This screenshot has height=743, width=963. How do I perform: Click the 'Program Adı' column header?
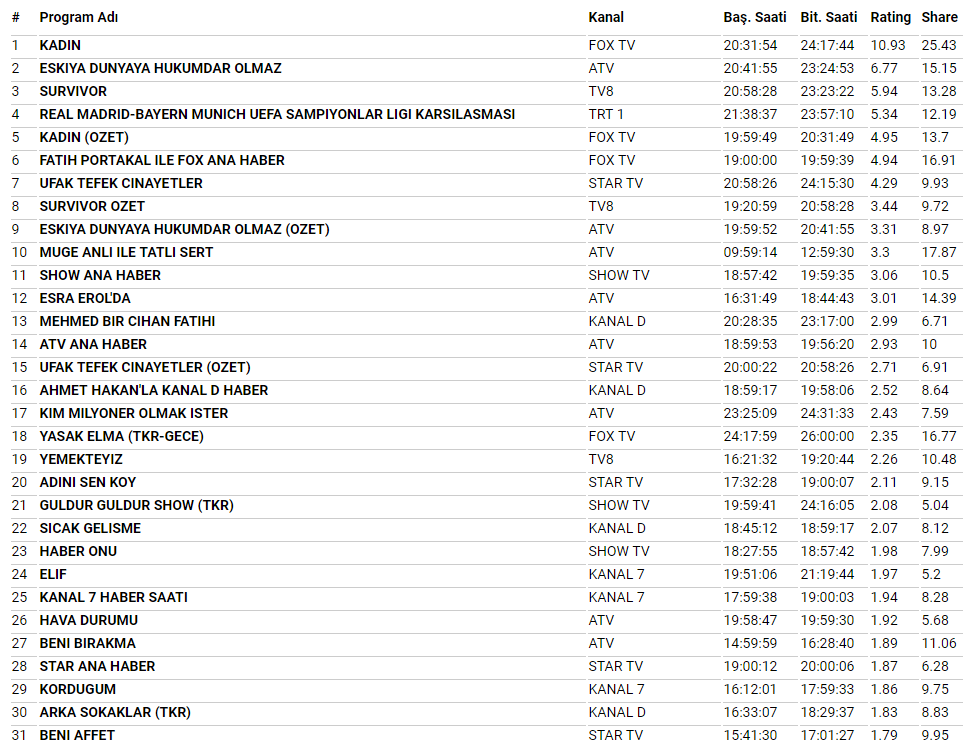point(79,17)
